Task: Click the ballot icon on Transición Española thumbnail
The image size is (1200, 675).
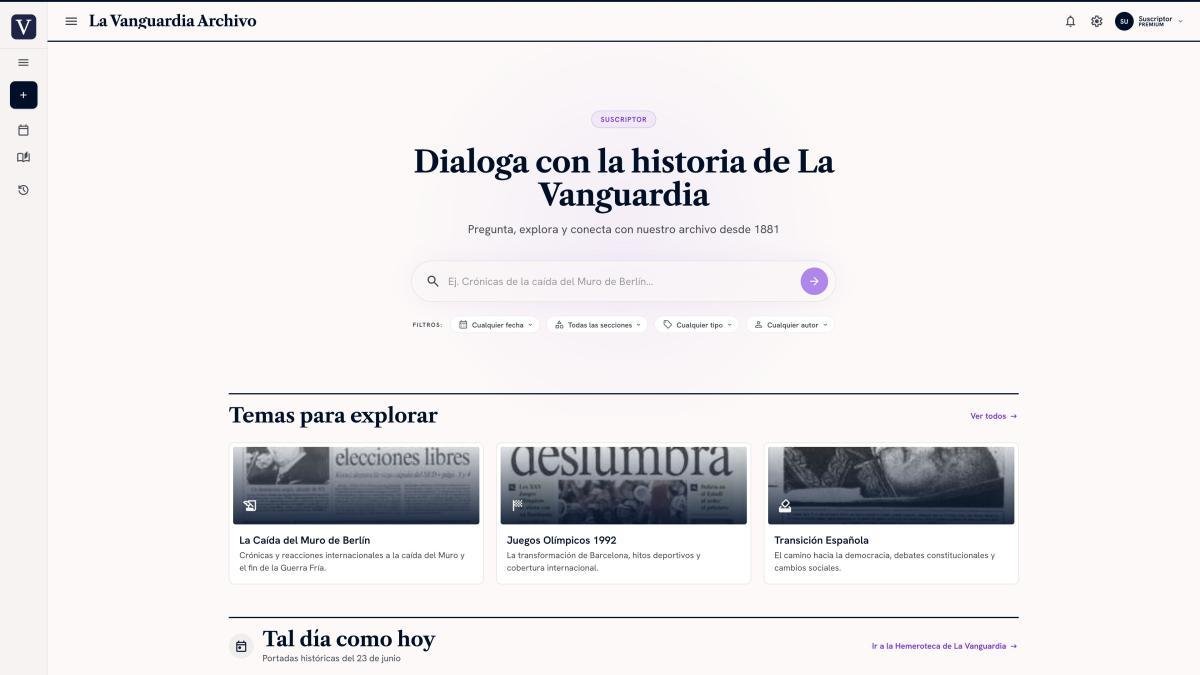Action: pos(785,506)
